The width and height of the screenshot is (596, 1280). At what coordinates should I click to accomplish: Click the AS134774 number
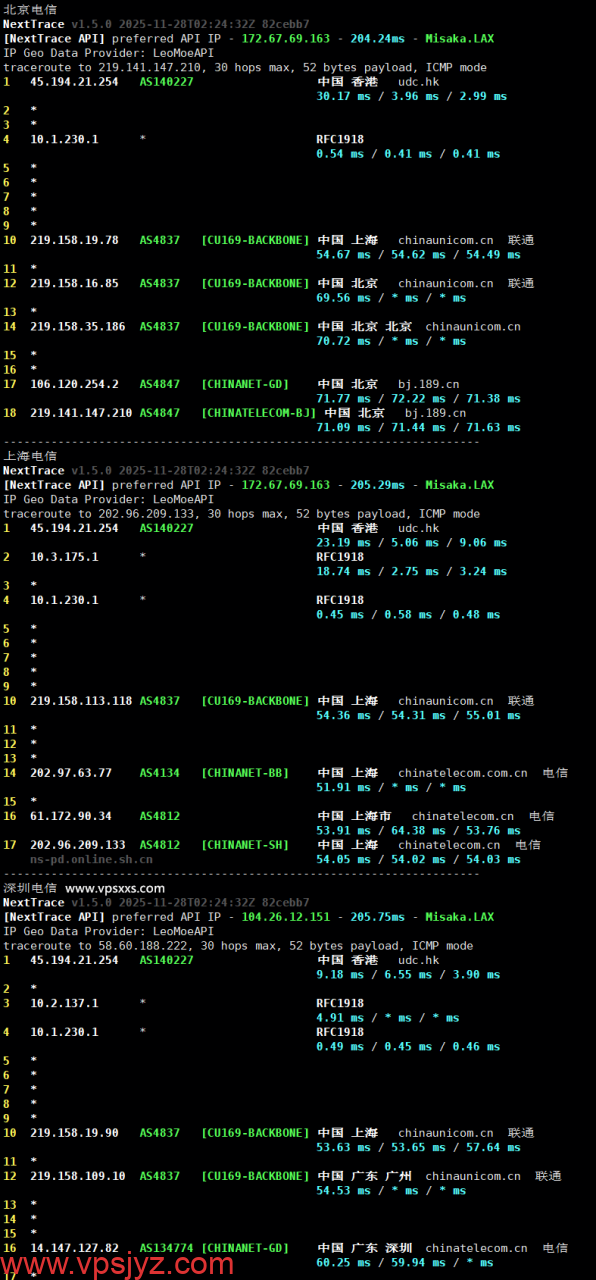pyautogui.click(x=167, y=1248)
